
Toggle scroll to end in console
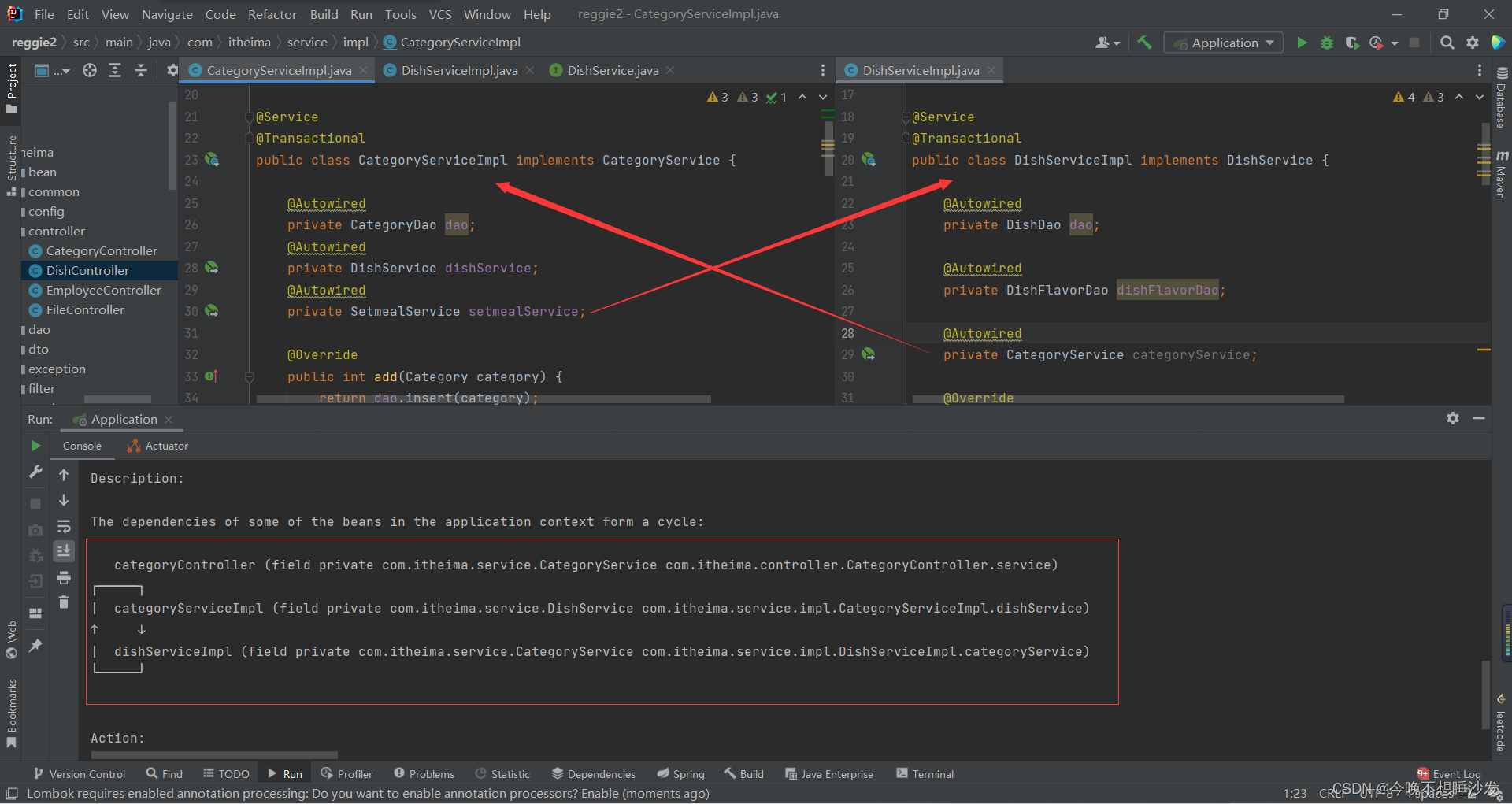pyautogui.click(x=64, y=551)
